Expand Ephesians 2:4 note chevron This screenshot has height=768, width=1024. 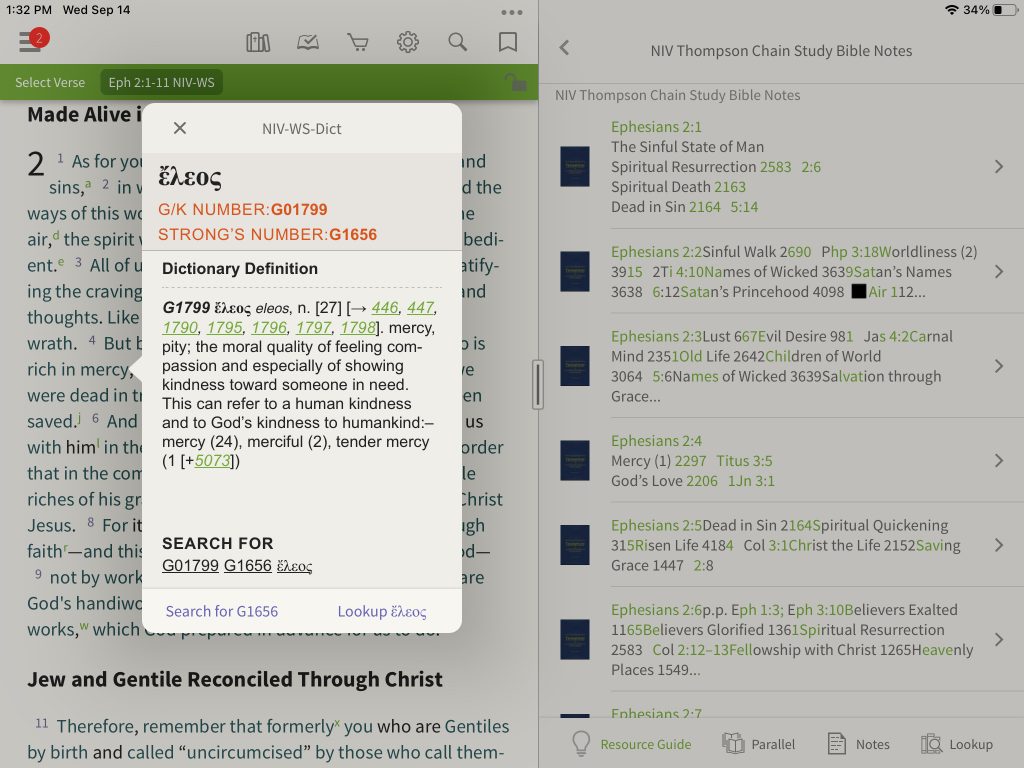(x=999, y=460)
